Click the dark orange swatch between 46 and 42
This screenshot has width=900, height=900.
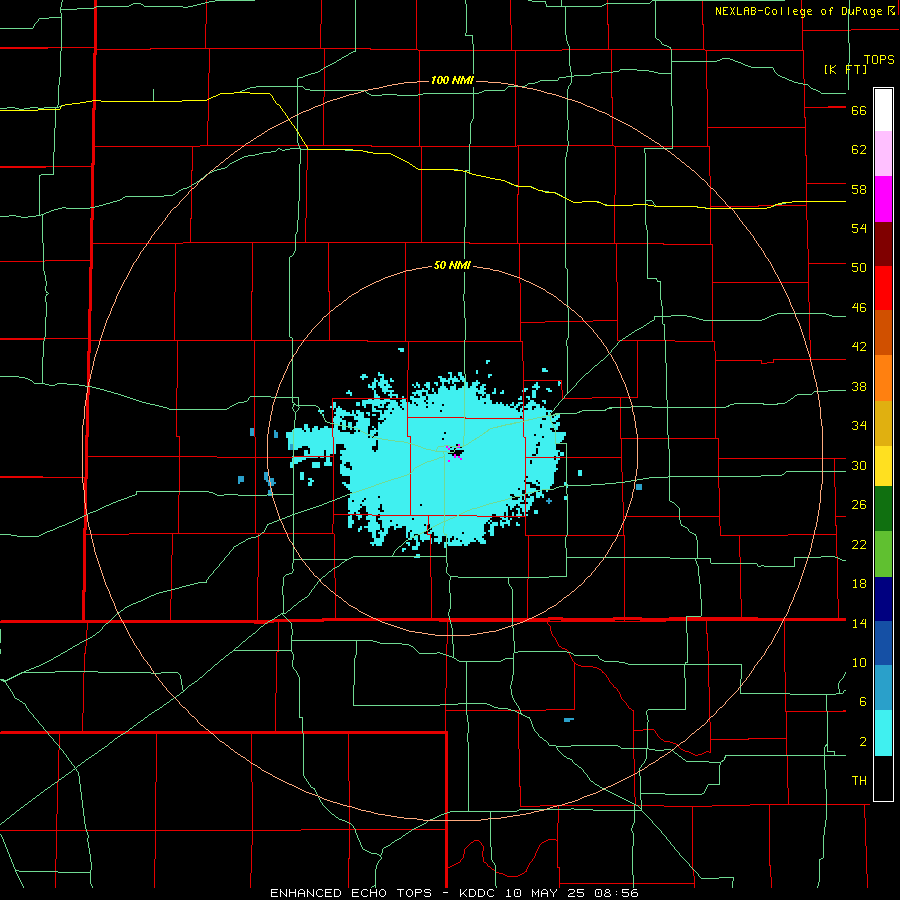883,332
